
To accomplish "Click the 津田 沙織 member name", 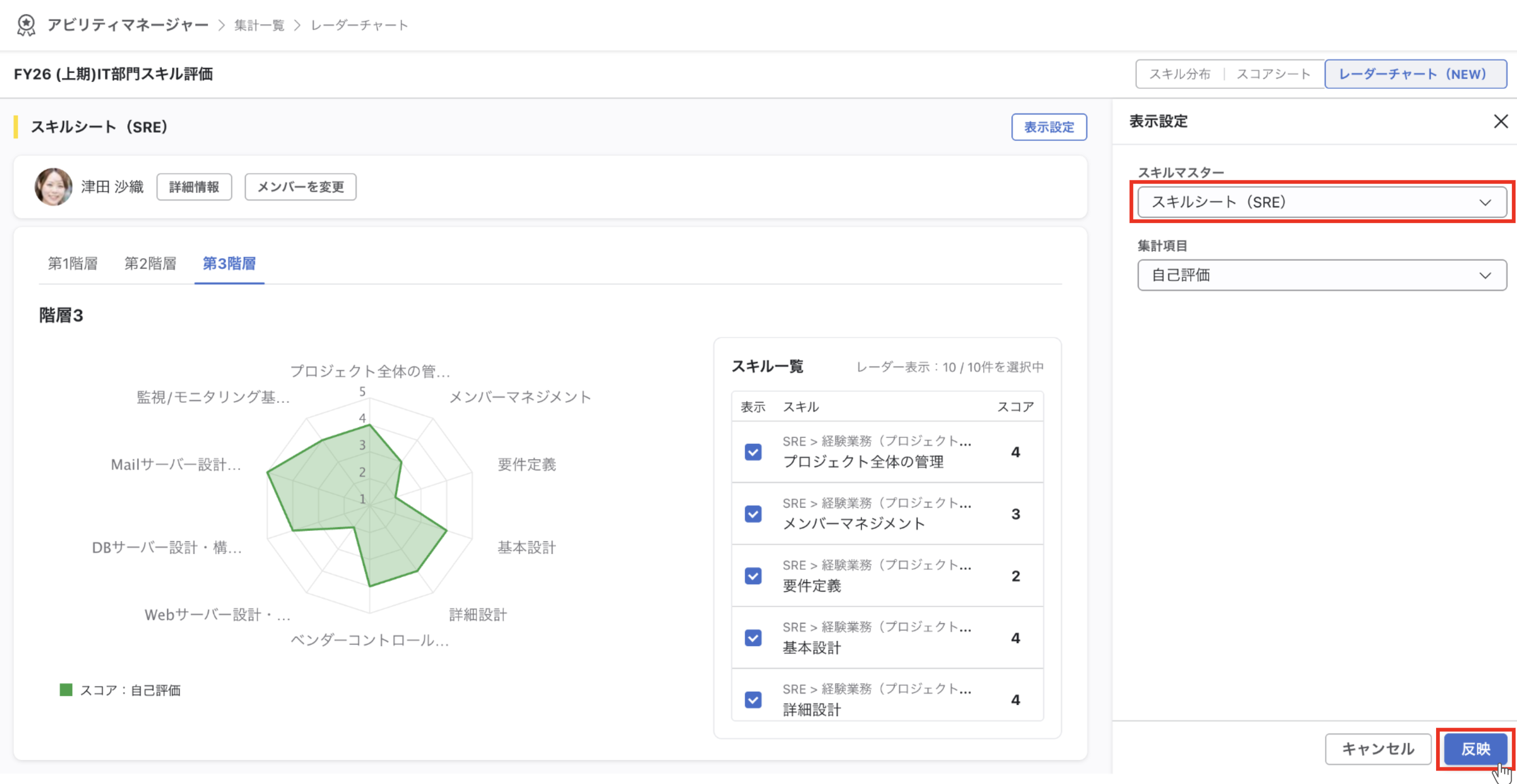I will click(x=112, y=187).
